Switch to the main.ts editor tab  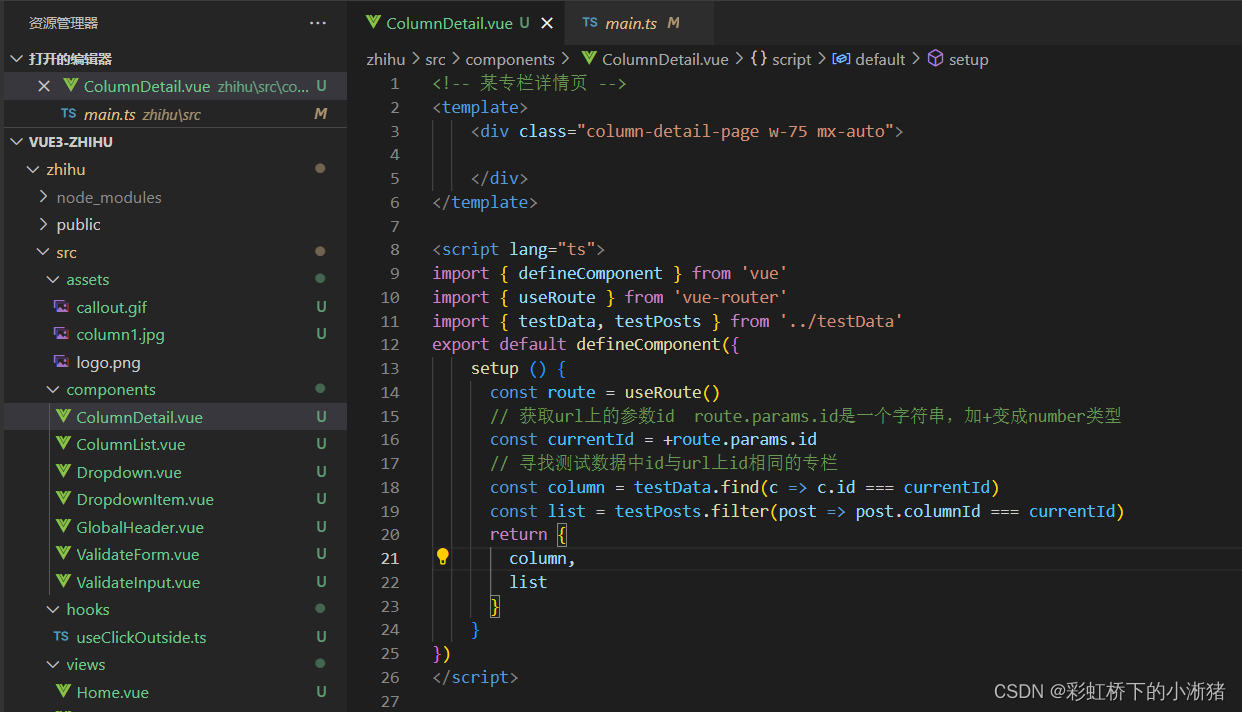639,23
